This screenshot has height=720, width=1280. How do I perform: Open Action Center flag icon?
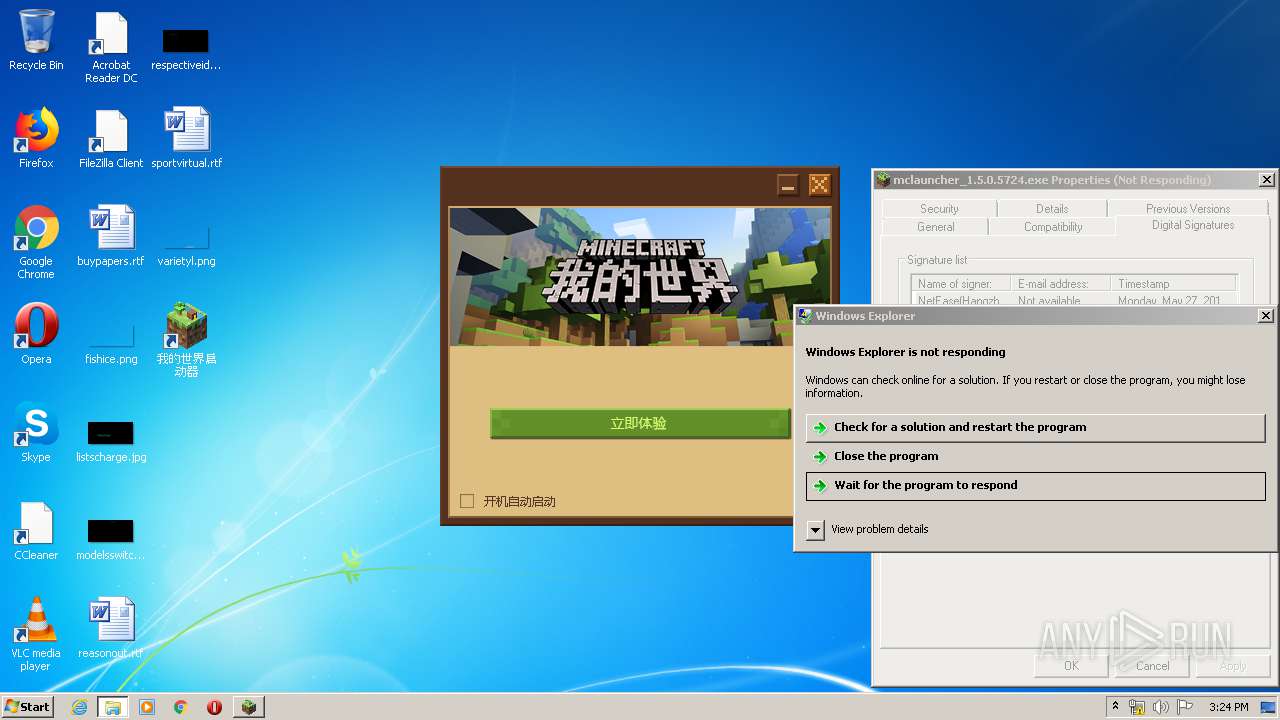pos(1183,707)
